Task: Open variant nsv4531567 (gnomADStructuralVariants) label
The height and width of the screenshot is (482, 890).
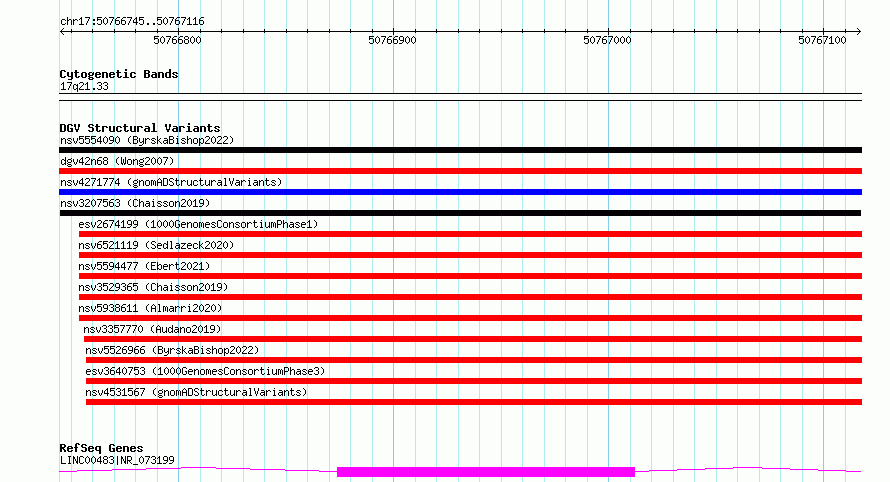Action: (196, 392)
